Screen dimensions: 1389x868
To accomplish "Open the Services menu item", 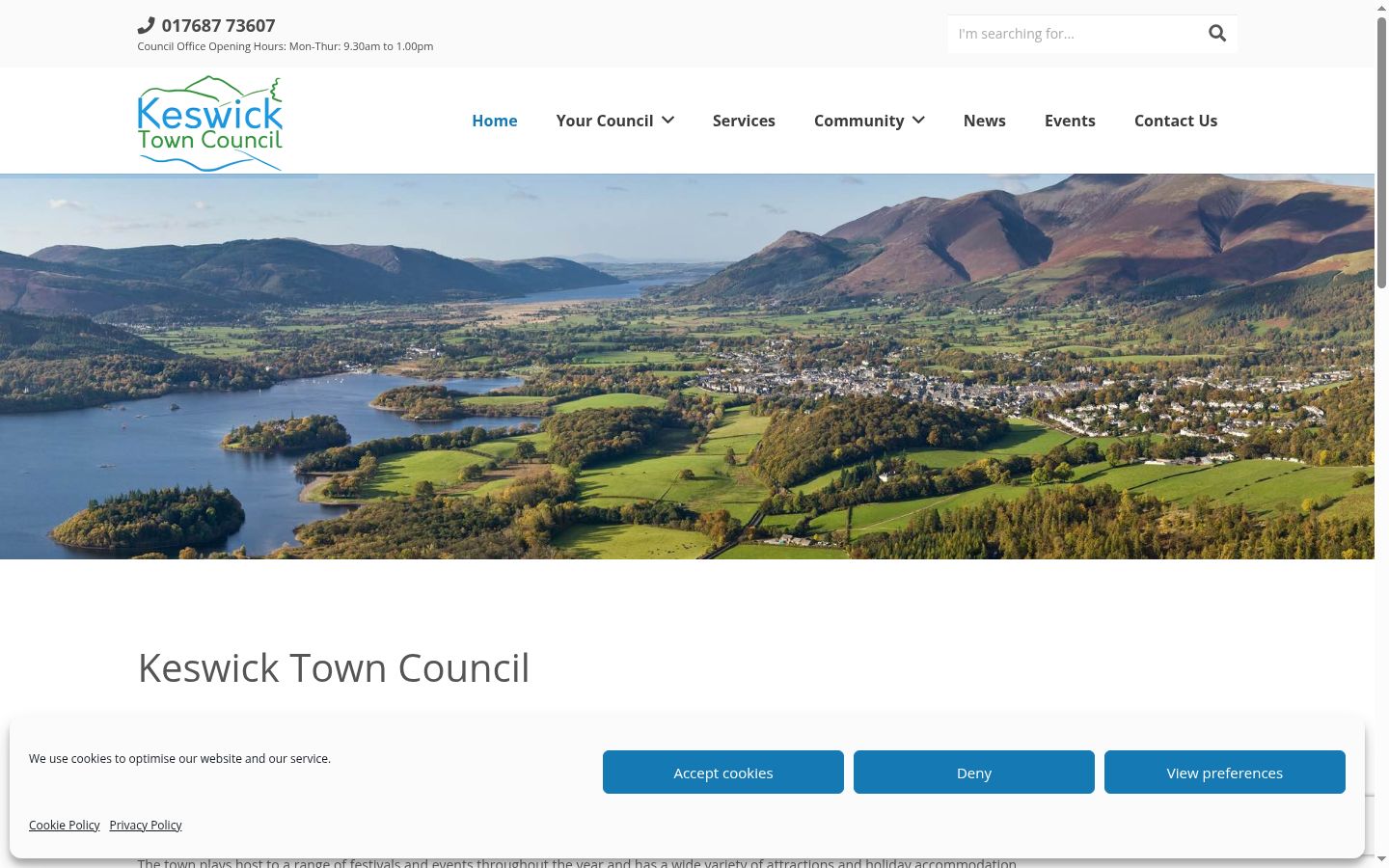I will coord(744,121).
